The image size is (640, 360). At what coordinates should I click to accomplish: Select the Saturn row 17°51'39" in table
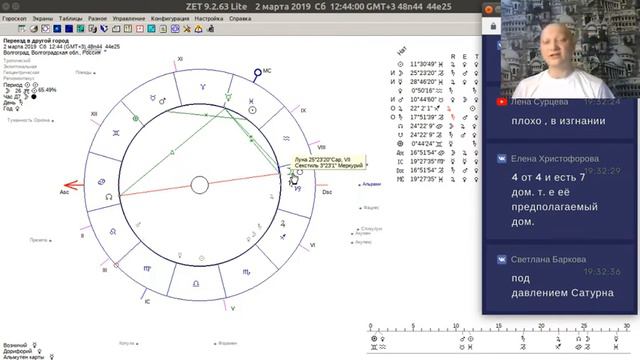tap(435, 117)
